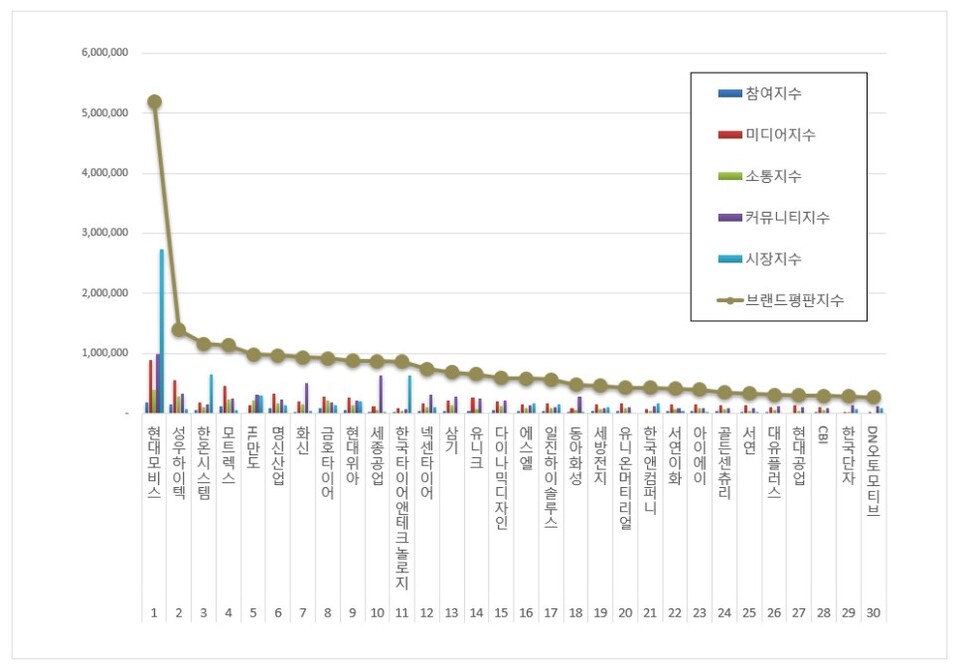Click the 미디어지수 red legend swatch
The image size is (960, 670).
coord(729,134)
